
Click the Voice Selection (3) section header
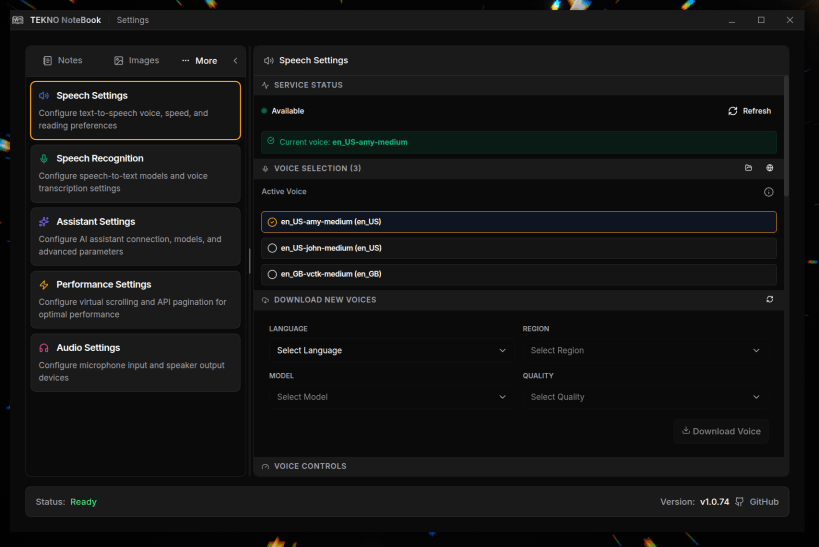(x=519, y=168)
